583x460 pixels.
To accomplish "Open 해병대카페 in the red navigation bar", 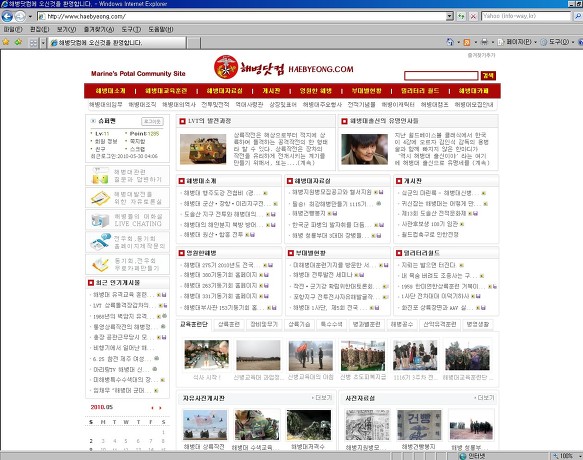I will pyautogui.click(x=473, y=91).
